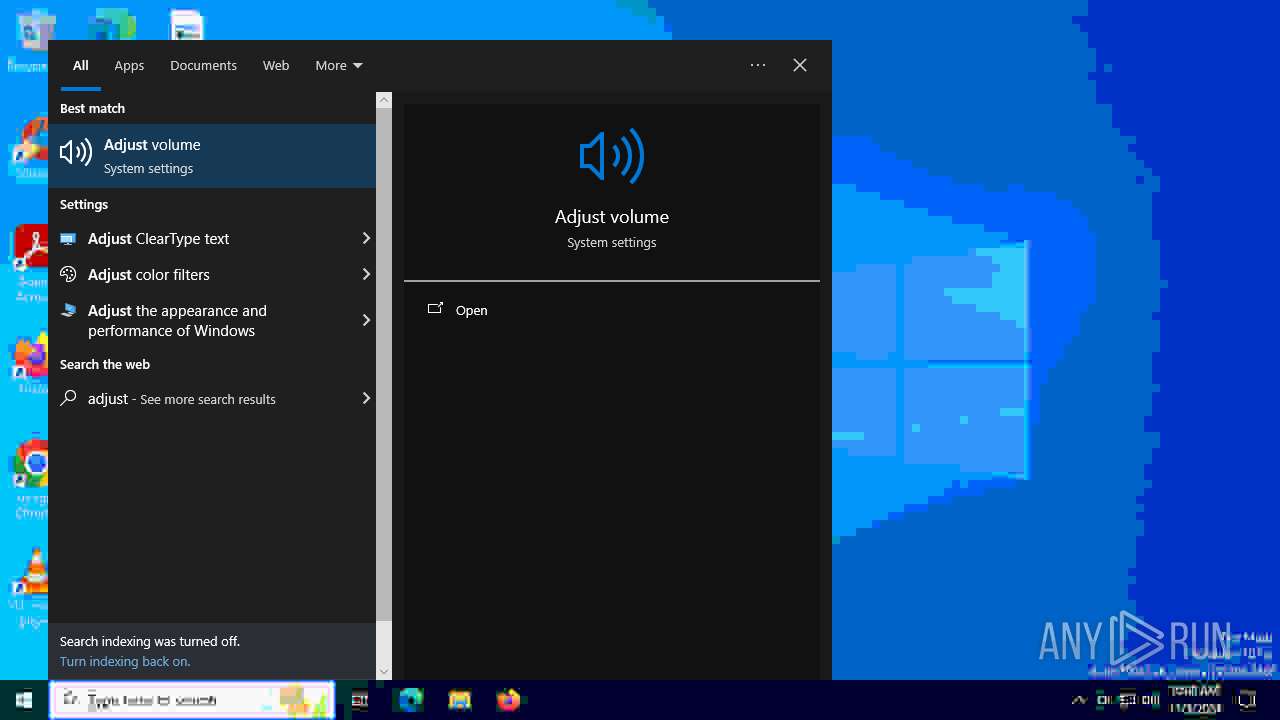Click the monitor icon next to Adjust ClearType text
Screen dimensions: 1280x720
(68, 239)
